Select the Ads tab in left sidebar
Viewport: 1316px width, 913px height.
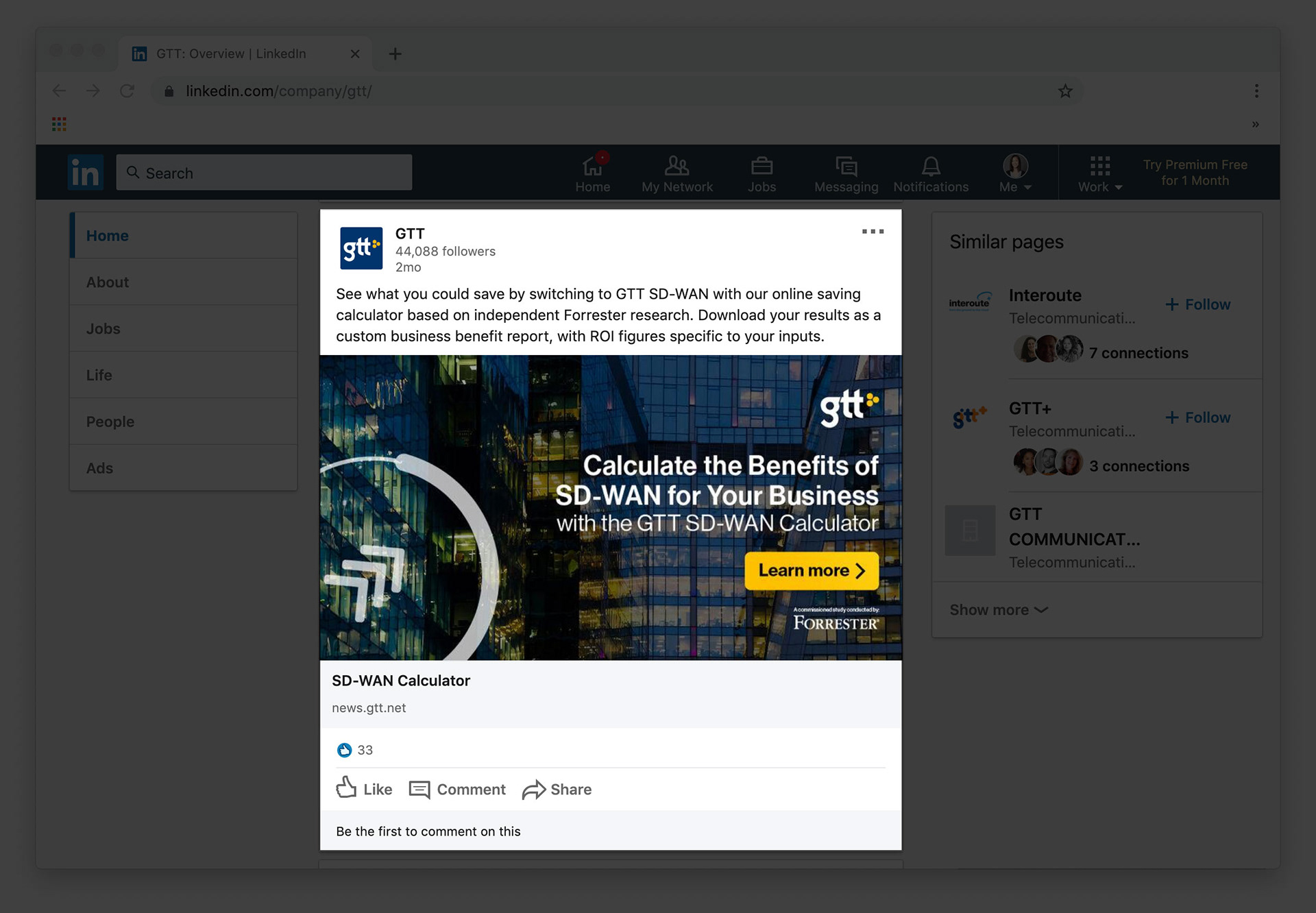(184, 468)
